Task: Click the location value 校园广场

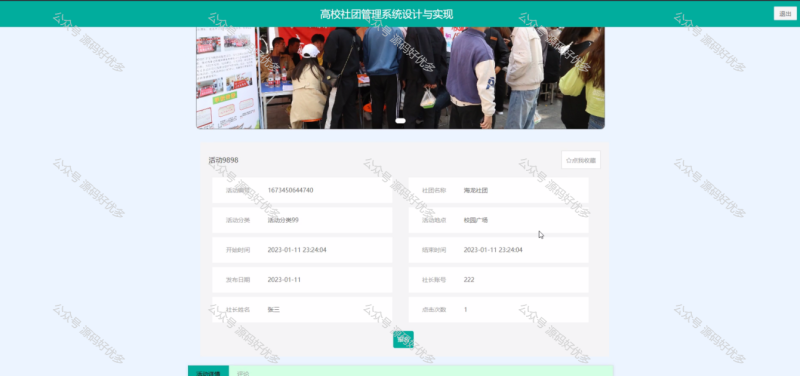Action: click(x=476, y=220)
